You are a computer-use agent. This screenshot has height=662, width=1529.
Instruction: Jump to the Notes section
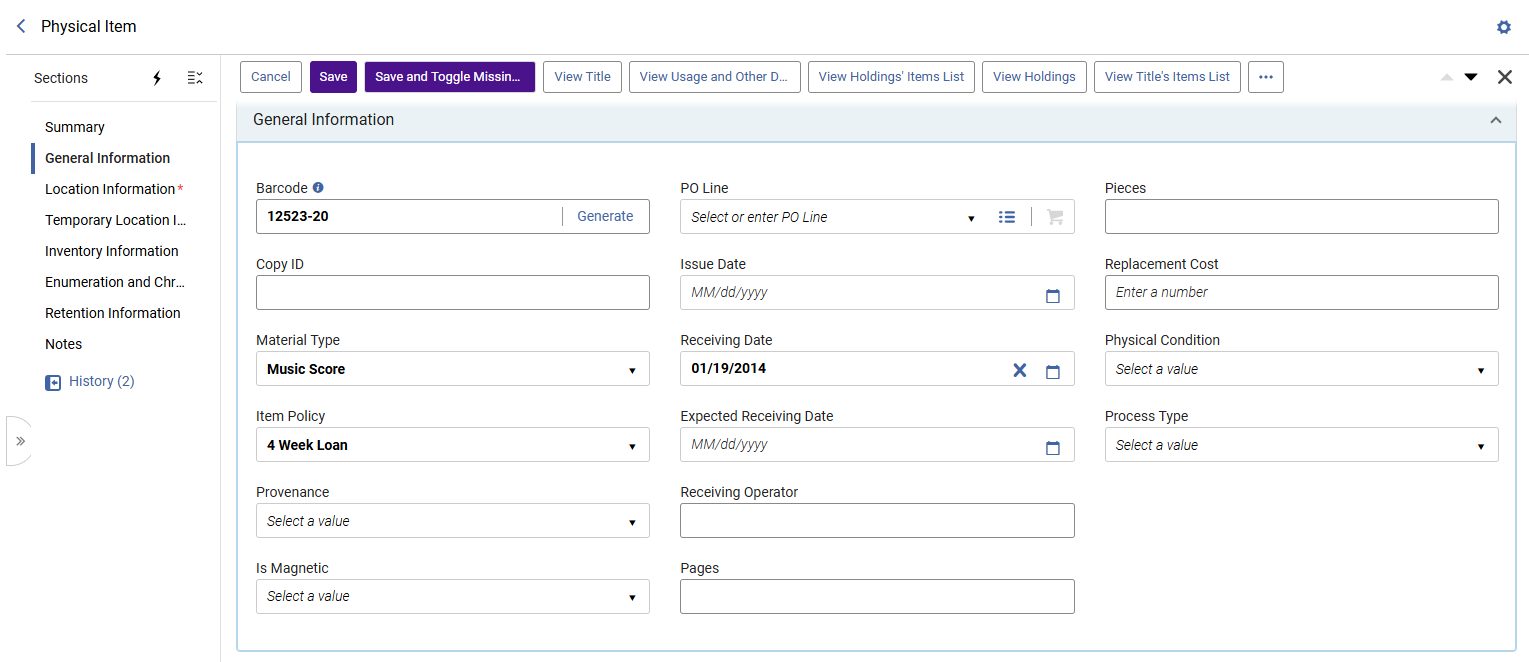coord(64,344)
